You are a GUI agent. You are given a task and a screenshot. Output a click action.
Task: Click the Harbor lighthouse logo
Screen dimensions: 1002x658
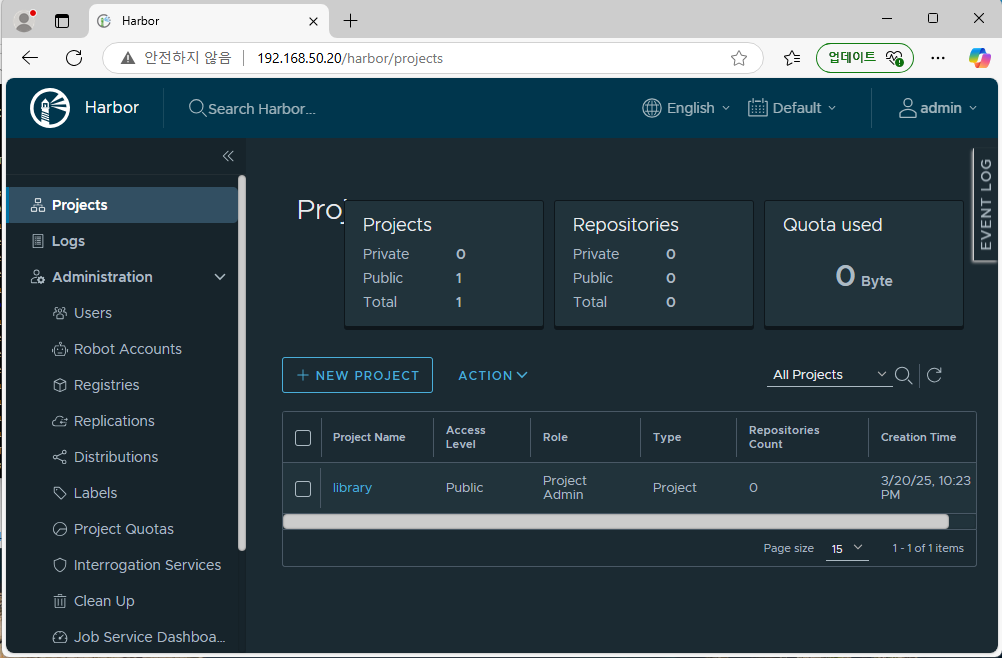pyautogui.click(x=50, y=108)
